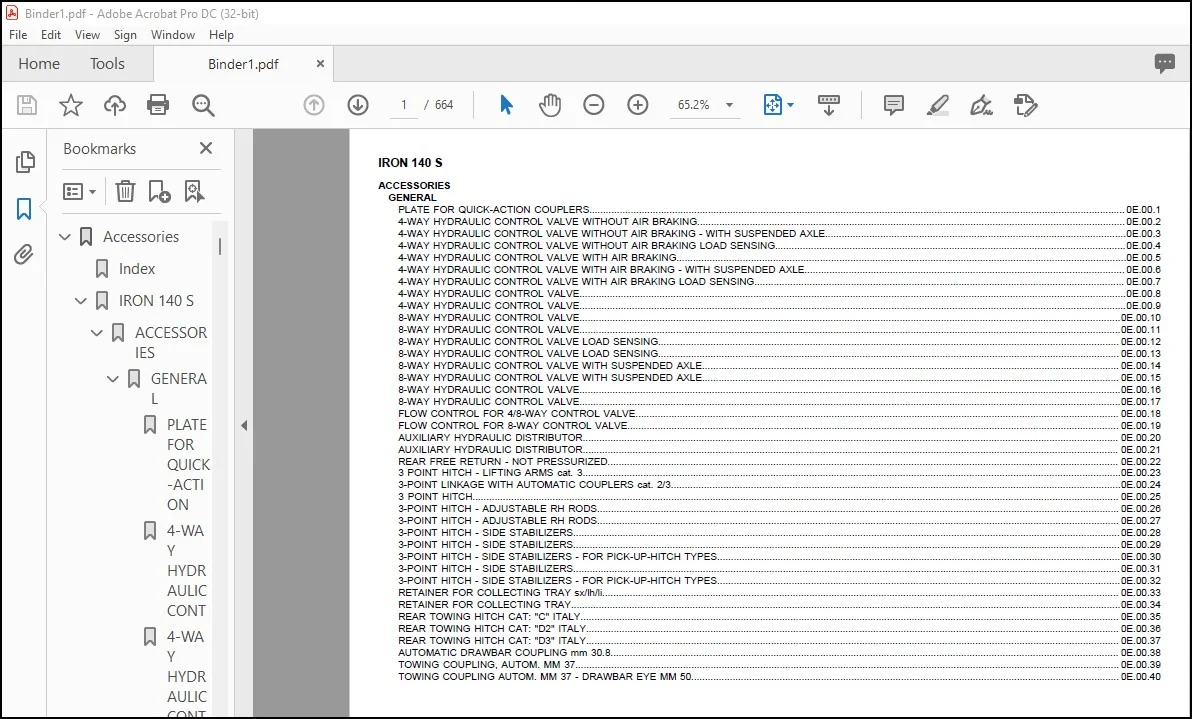Viewport: 1192px width, 719px height.
Task: Find the current bookmark icon
Action: (x=194, y=191)
